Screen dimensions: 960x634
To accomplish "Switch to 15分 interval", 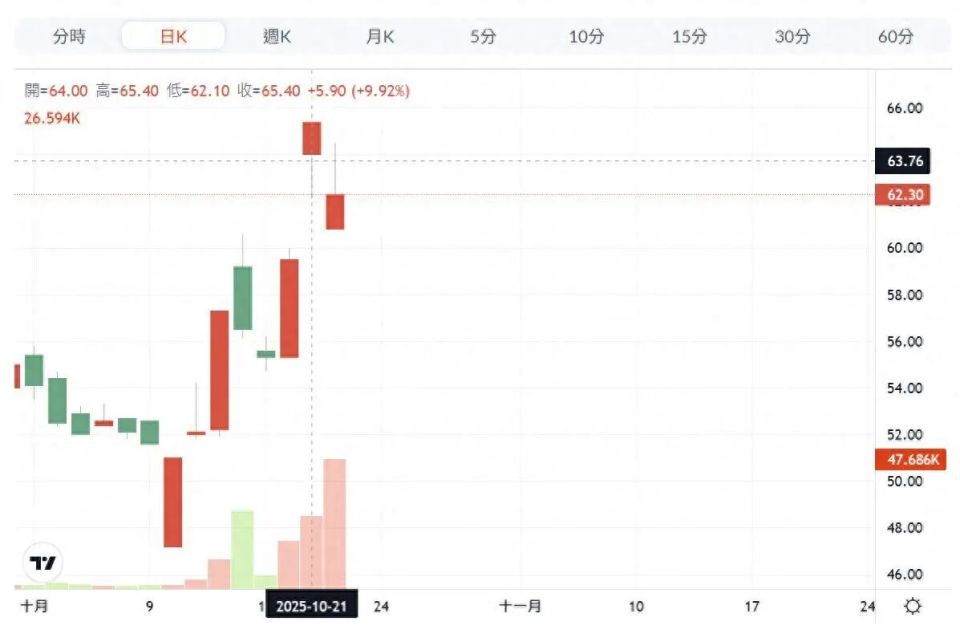I will click(x=689, y=37).
